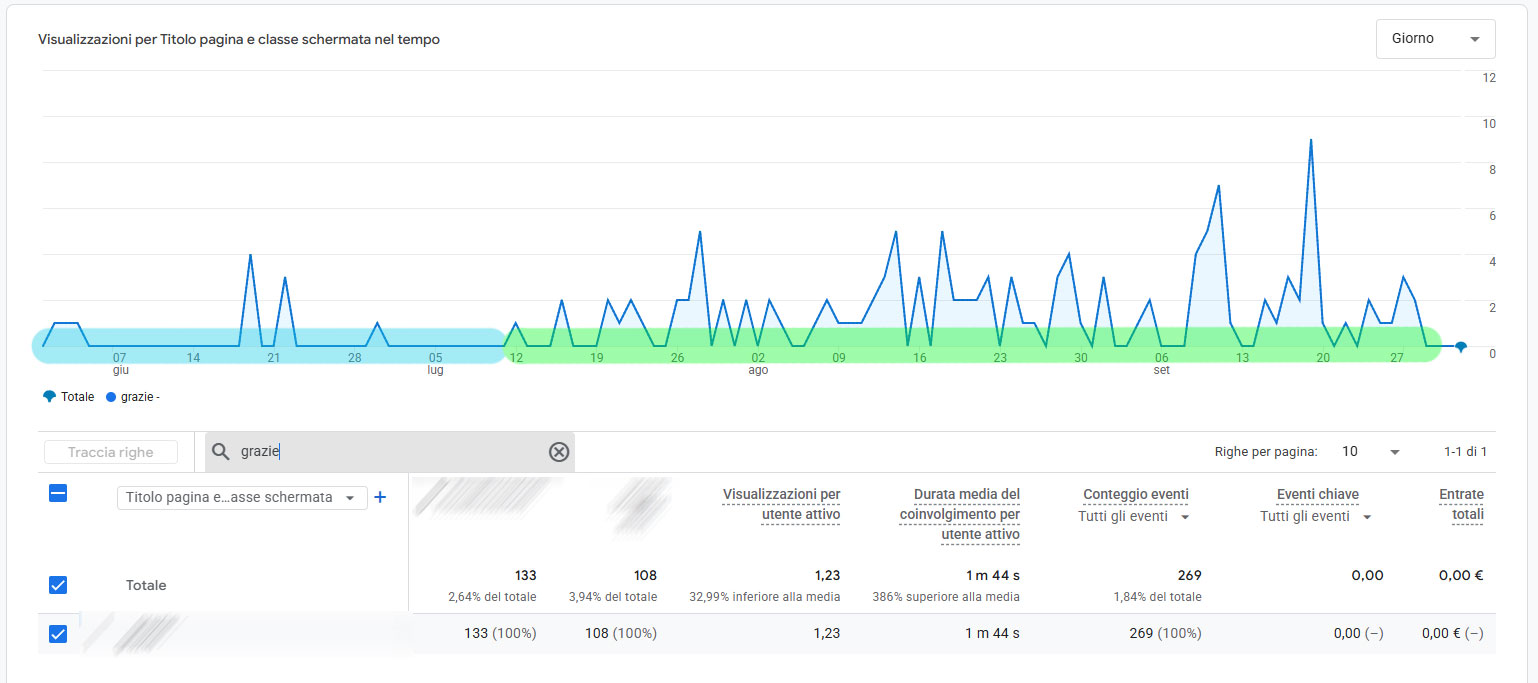Click the "269 (100%)" cell
Viewport: 1538px width, 683px height.
(1165, 633)
